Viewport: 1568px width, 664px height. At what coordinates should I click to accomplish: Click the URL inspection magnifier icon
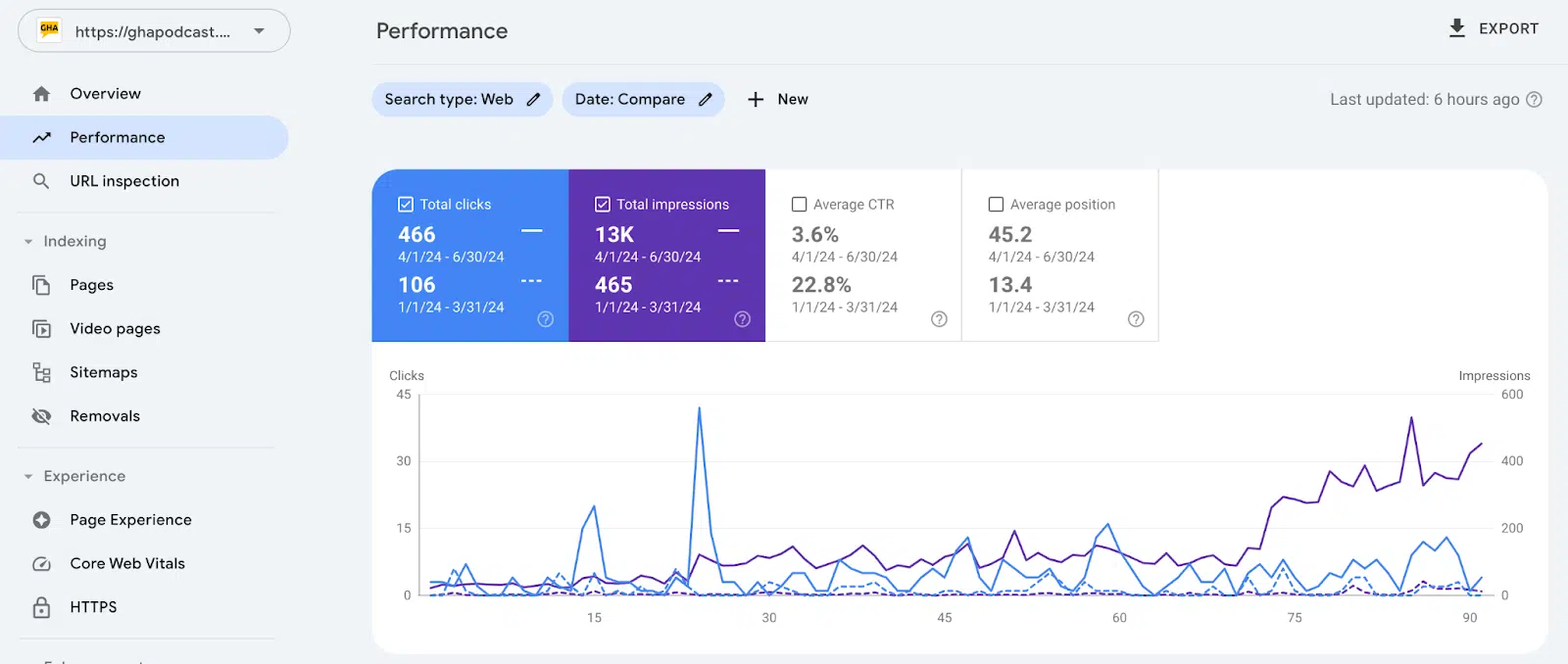(x=41, y=181)
